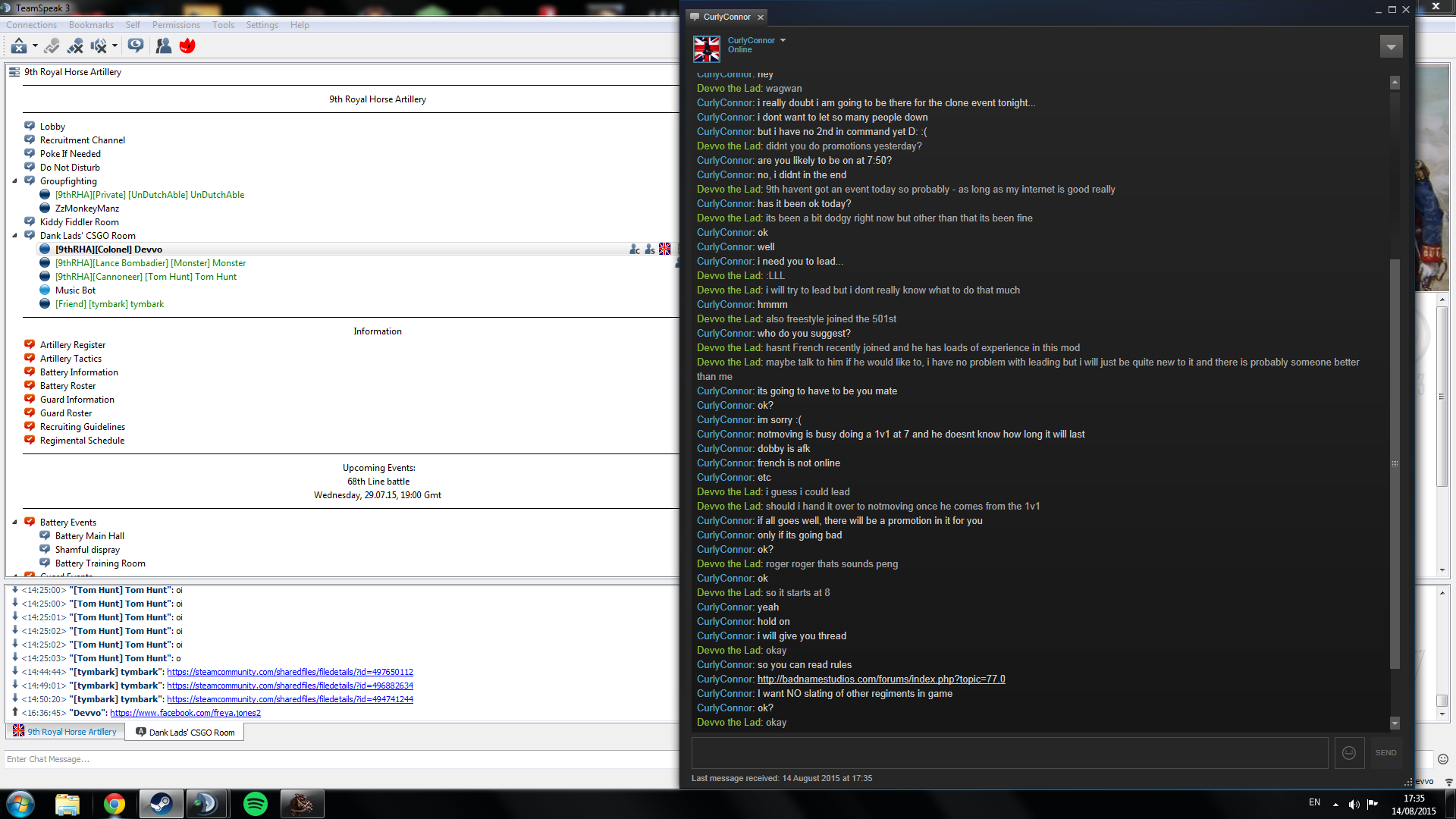1456x819 pixels.
Task: Open tymbark's steamcommunity link id=496882634
Action: coord(290,686)
